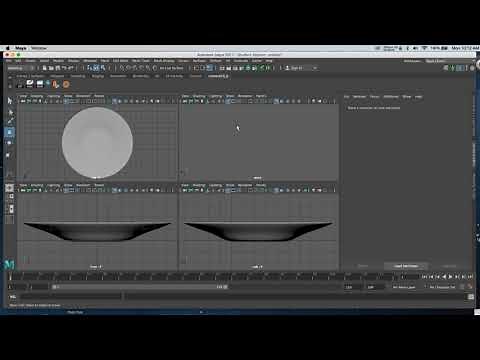Toggle Snap to Points

tap(135, 68)
